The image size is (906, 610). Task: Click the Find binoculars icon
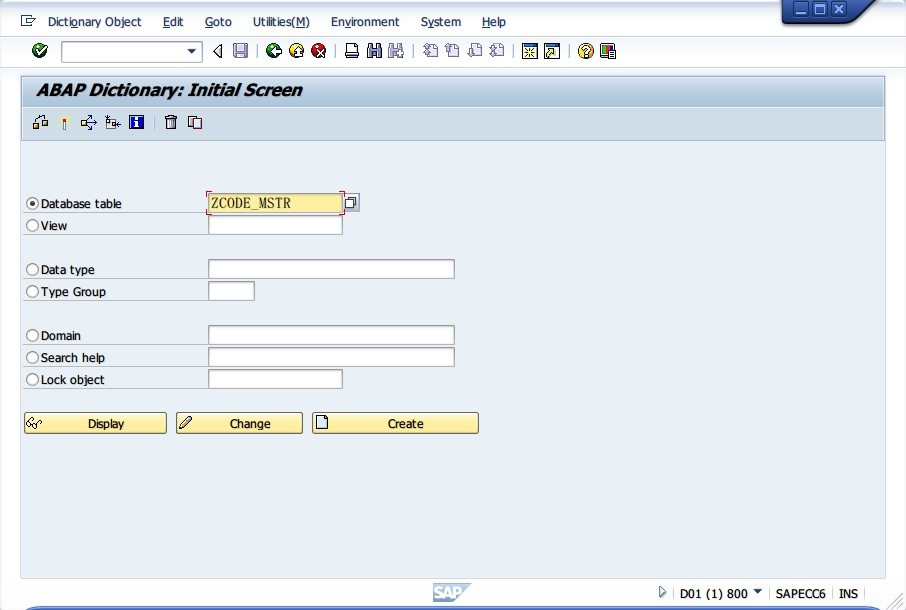tap(374, 51)
